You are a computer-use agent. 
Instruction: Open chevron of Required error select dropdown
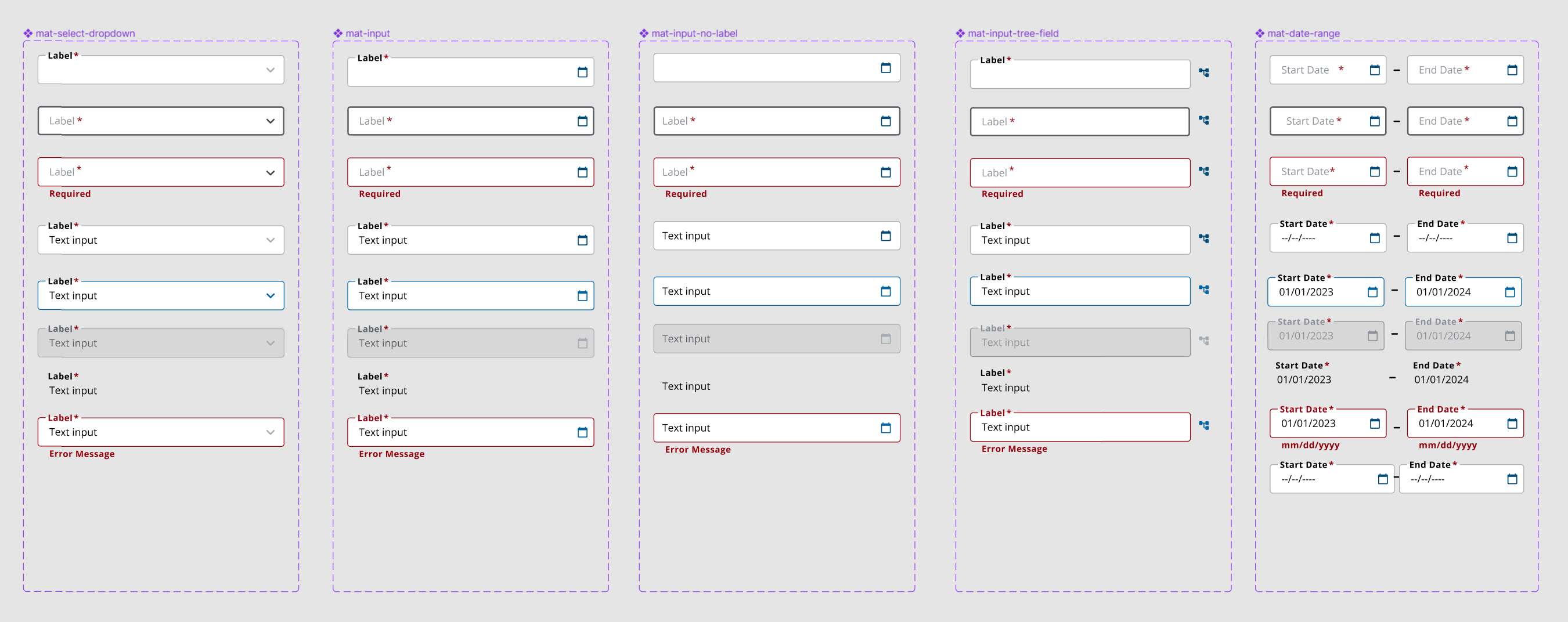click(271, 173)
